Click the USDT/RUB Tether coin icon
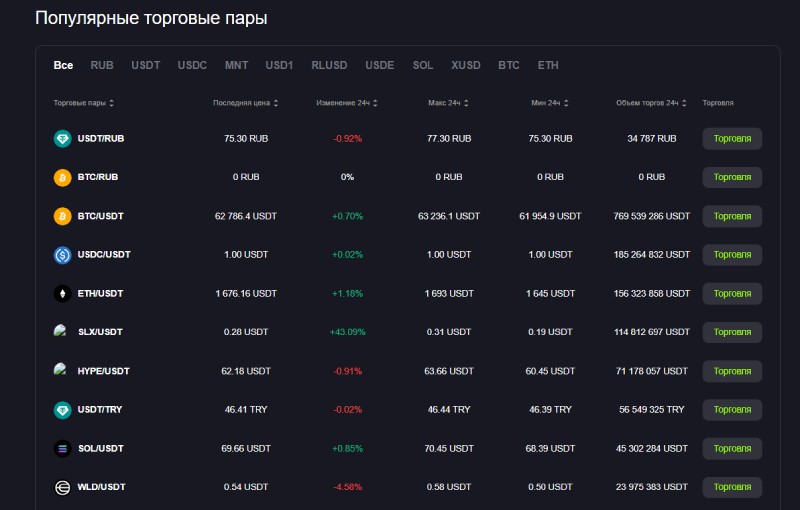The width and height of the screenshot is (800, 510). coord(62,139)
